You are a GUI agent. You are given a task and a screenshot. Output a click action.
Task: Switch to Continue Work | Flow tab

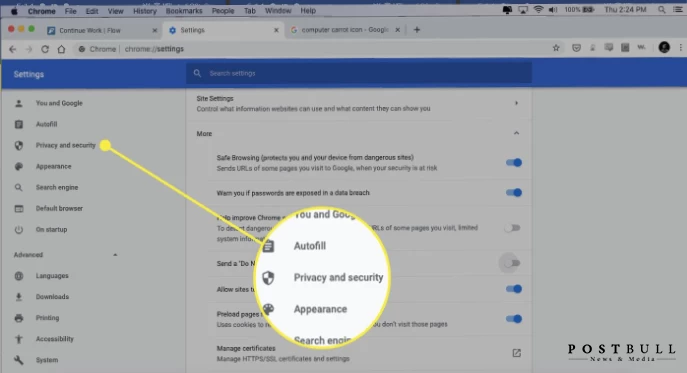pyautogui.click(x=102, y=30)
